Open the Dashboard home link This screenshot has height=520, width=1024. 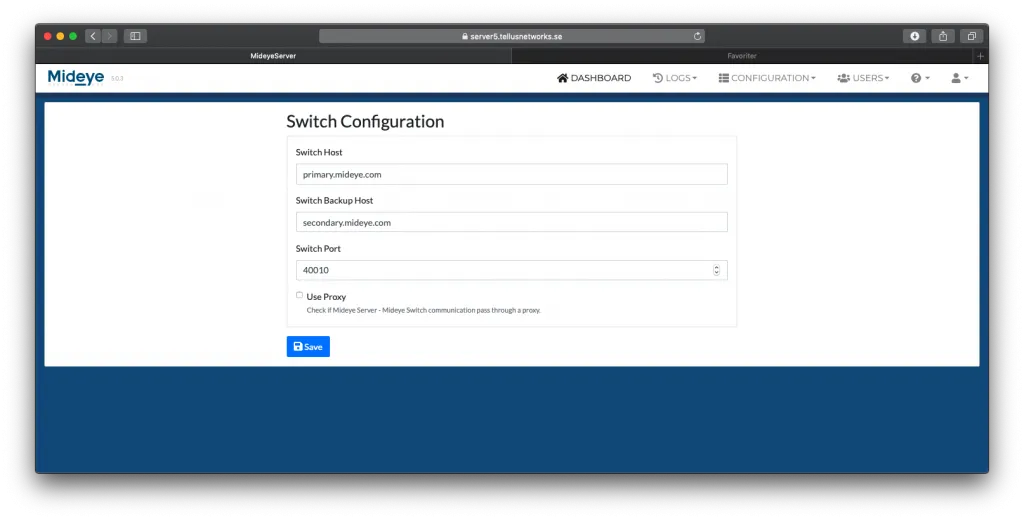pos(594,78)
